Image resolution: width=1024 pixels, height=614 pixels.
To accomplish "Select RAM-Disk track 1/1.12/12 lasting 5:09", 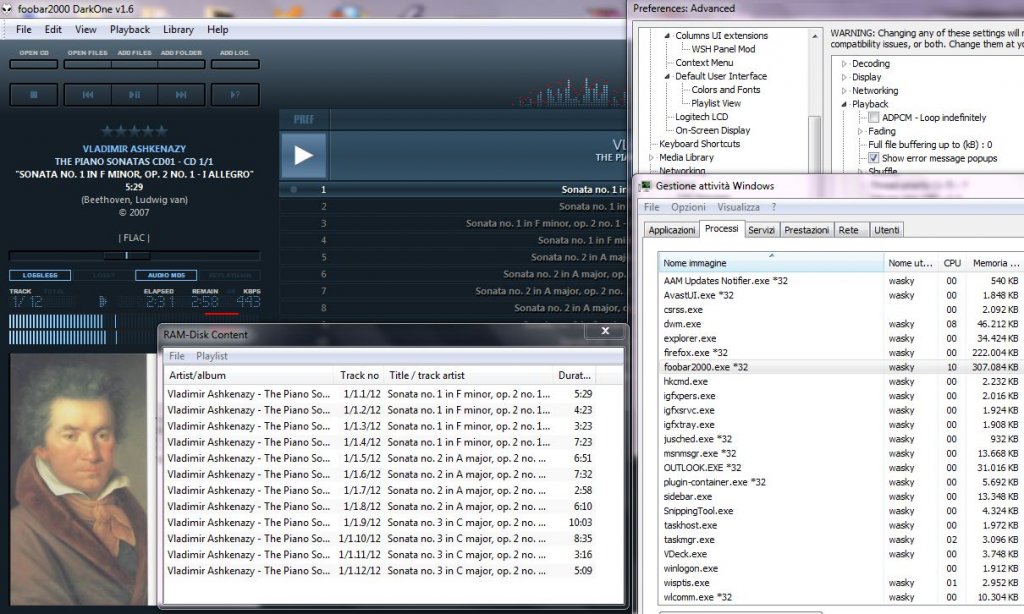I will coord(379,571).
